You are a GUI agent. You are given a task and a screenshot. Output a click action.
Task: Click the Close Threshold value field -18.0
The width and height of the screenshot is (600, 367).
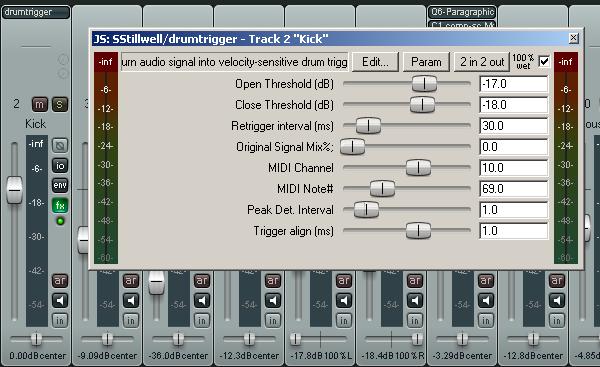pyautogui.click(x=514, y=105)
